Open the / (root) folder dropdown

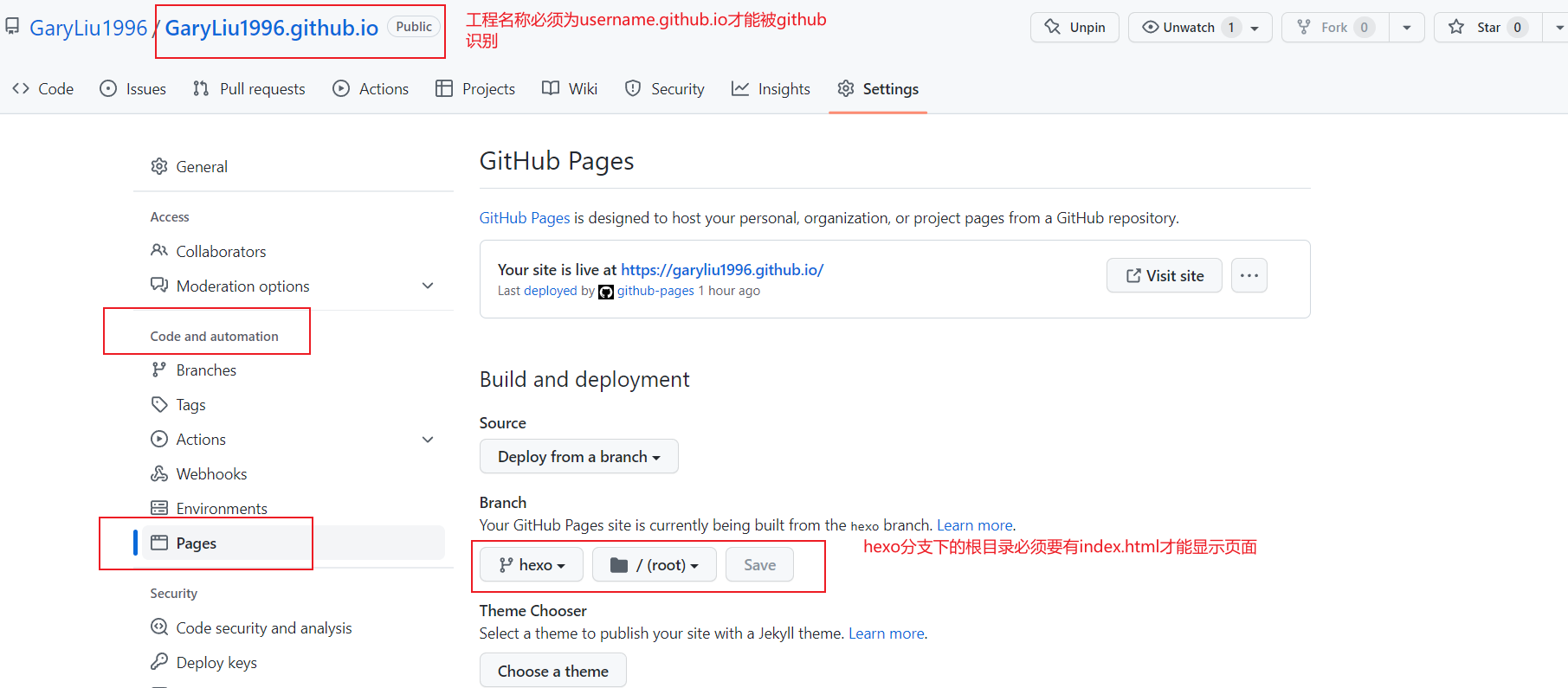tap(655, 564)
